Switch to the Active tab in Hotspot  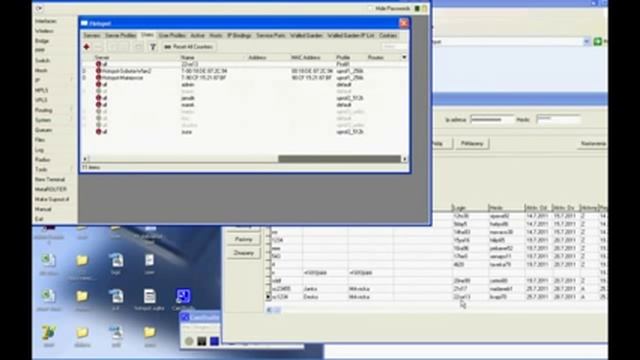(198, 36)
